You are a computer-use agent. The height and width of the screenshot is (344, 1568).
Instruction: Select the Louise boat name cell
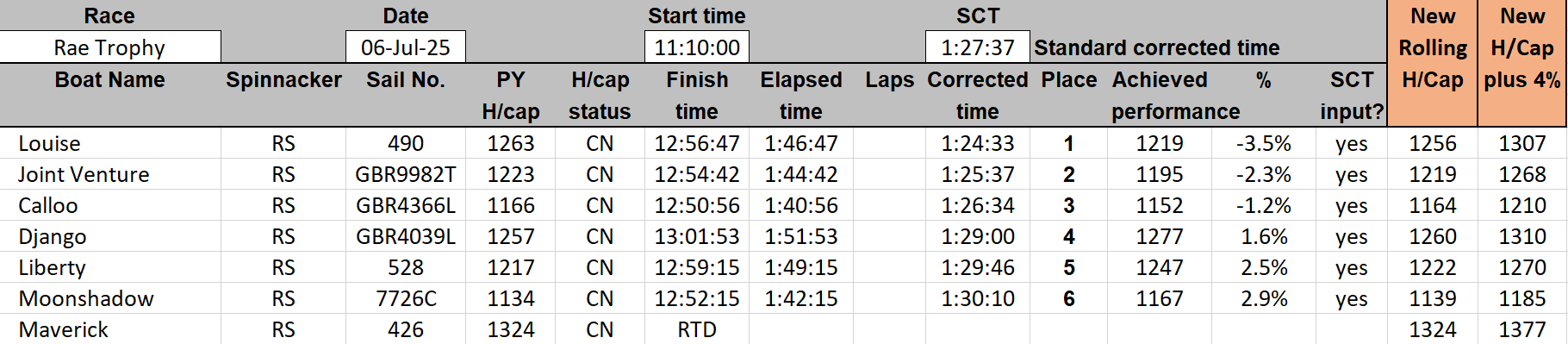point(110,143)
